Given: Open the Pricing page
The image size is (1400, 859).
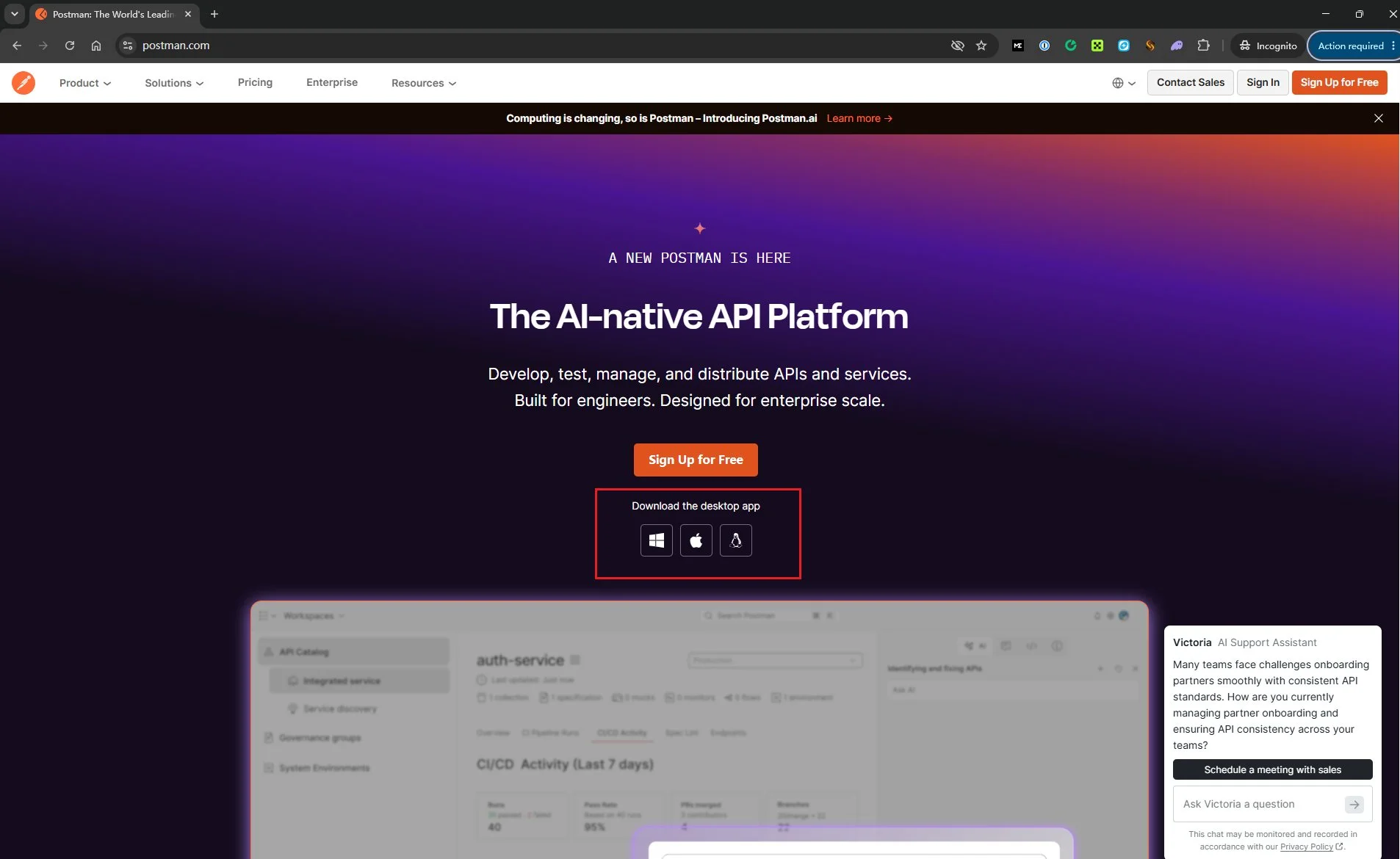Looking at the screenshot, I should (255, 82).
